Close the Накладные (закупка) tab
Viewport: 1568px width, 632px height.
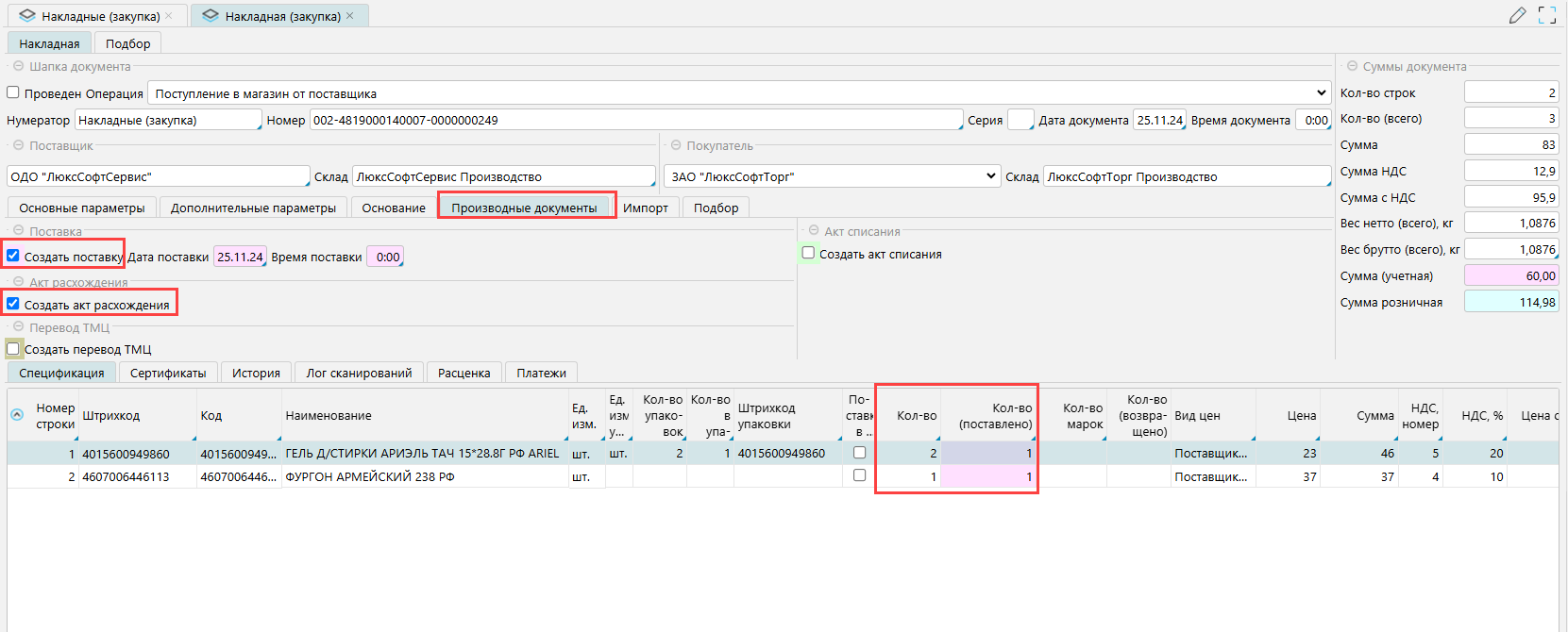(x=169, y=16)
